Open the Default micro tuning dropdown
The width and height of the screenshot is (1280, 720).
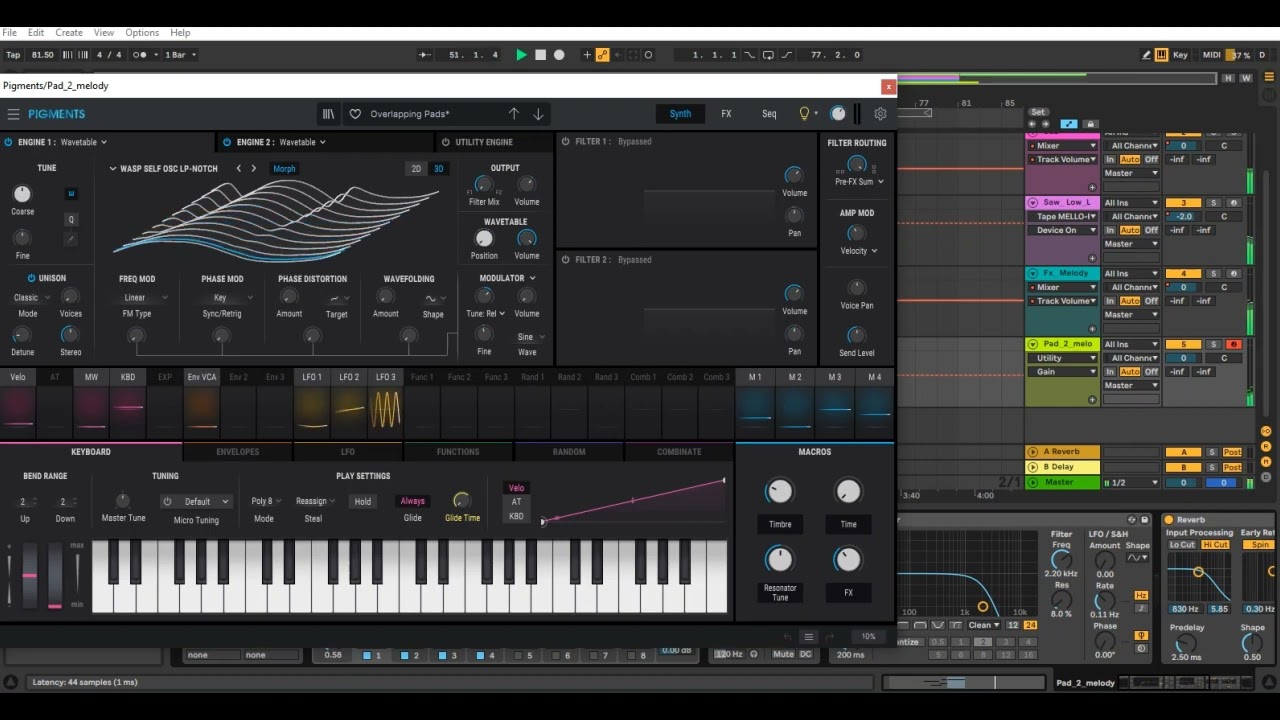click(x=196, y=501)
